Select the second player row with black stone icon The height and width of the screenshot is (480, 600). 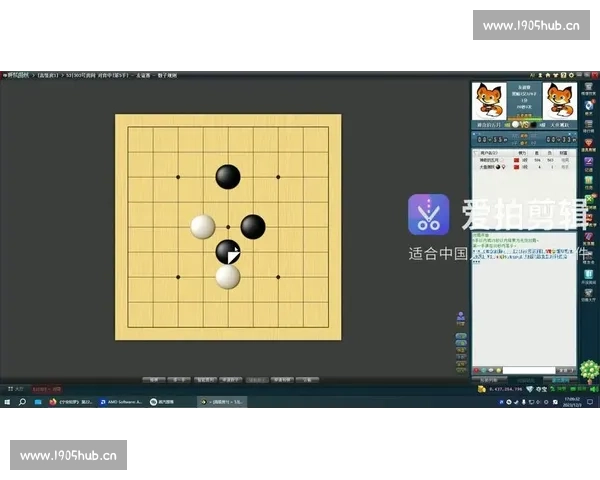pos(524,167)
